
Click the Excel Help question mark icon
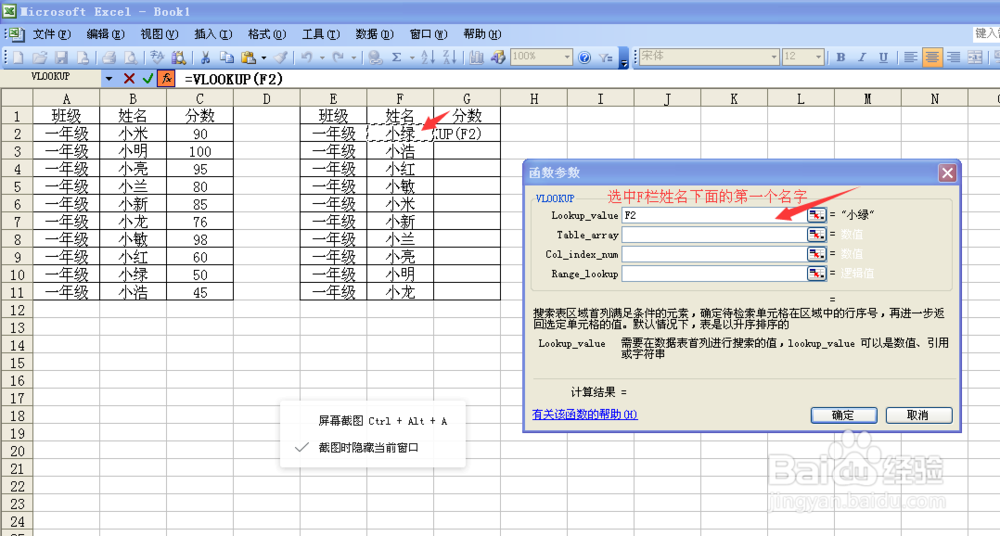(x=584, y=57)
